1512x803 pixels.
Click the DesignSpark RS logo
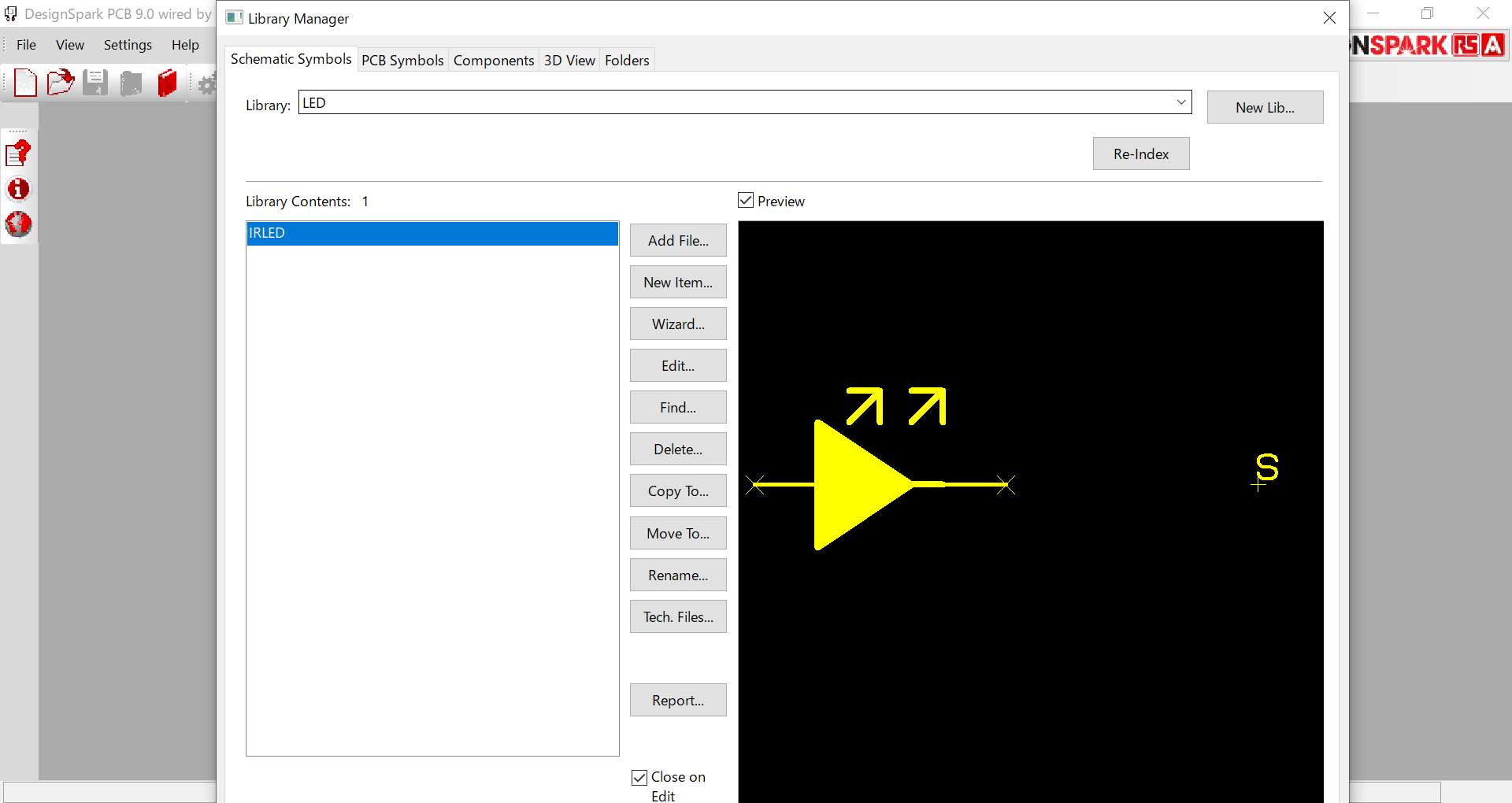click(x=1428, y=45)
